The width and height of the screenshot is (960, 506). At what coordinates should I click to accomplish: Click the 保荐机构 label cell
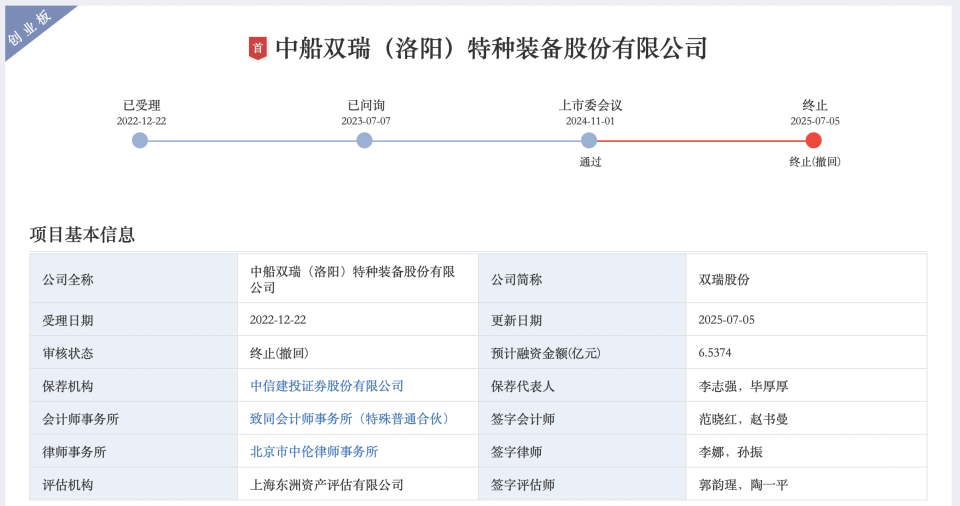pos(133,386)
